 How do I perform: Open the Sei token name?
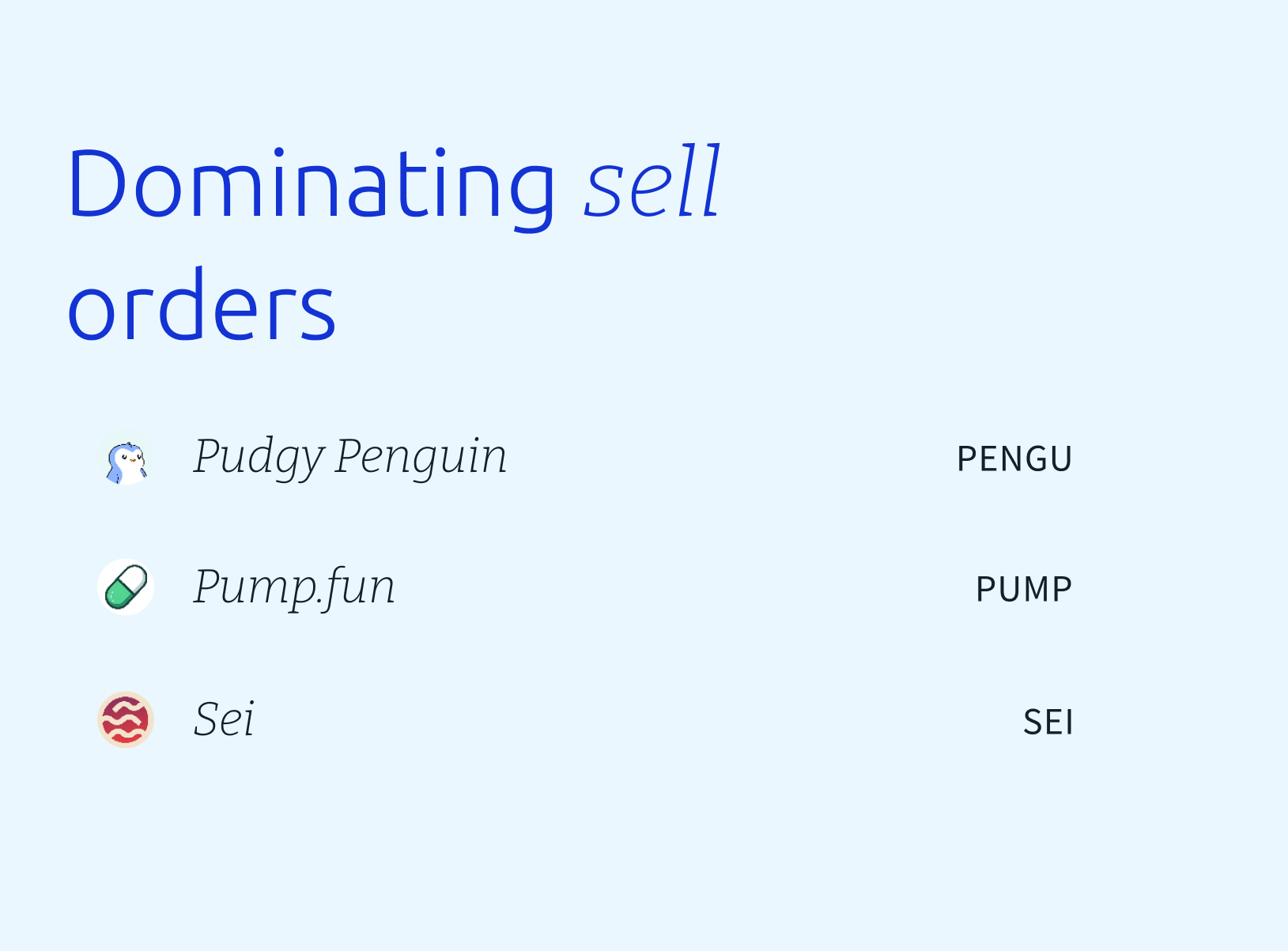[x=225, y=719]
